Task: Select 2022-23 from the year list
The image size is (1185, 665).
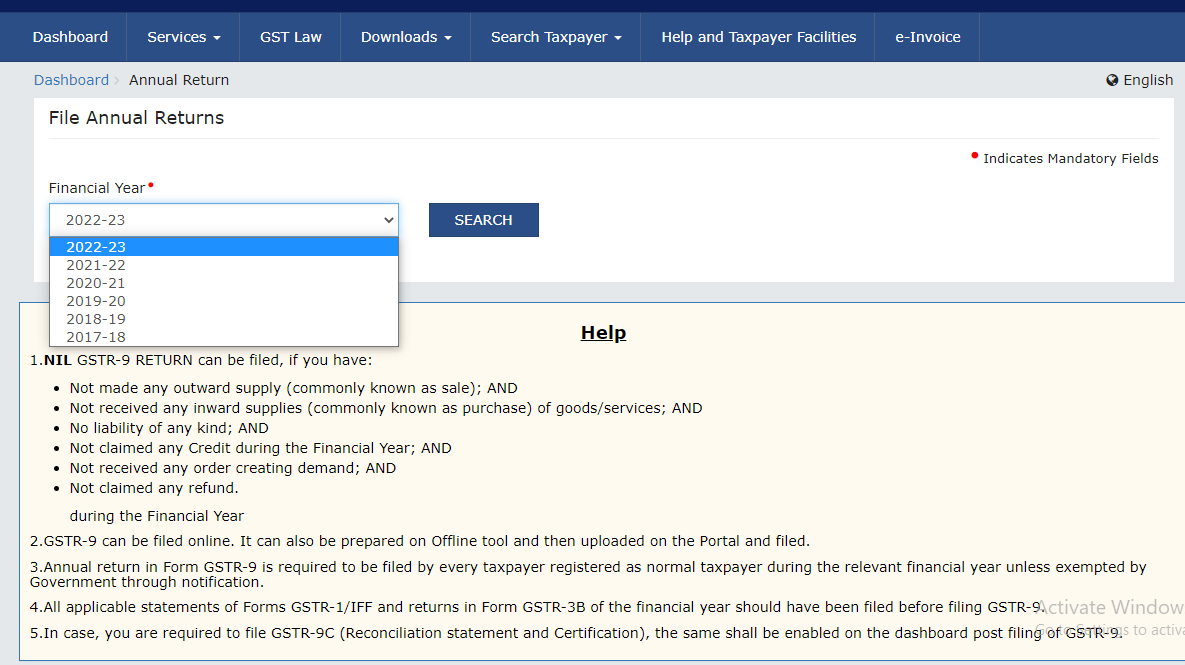Action: point(96,247)
